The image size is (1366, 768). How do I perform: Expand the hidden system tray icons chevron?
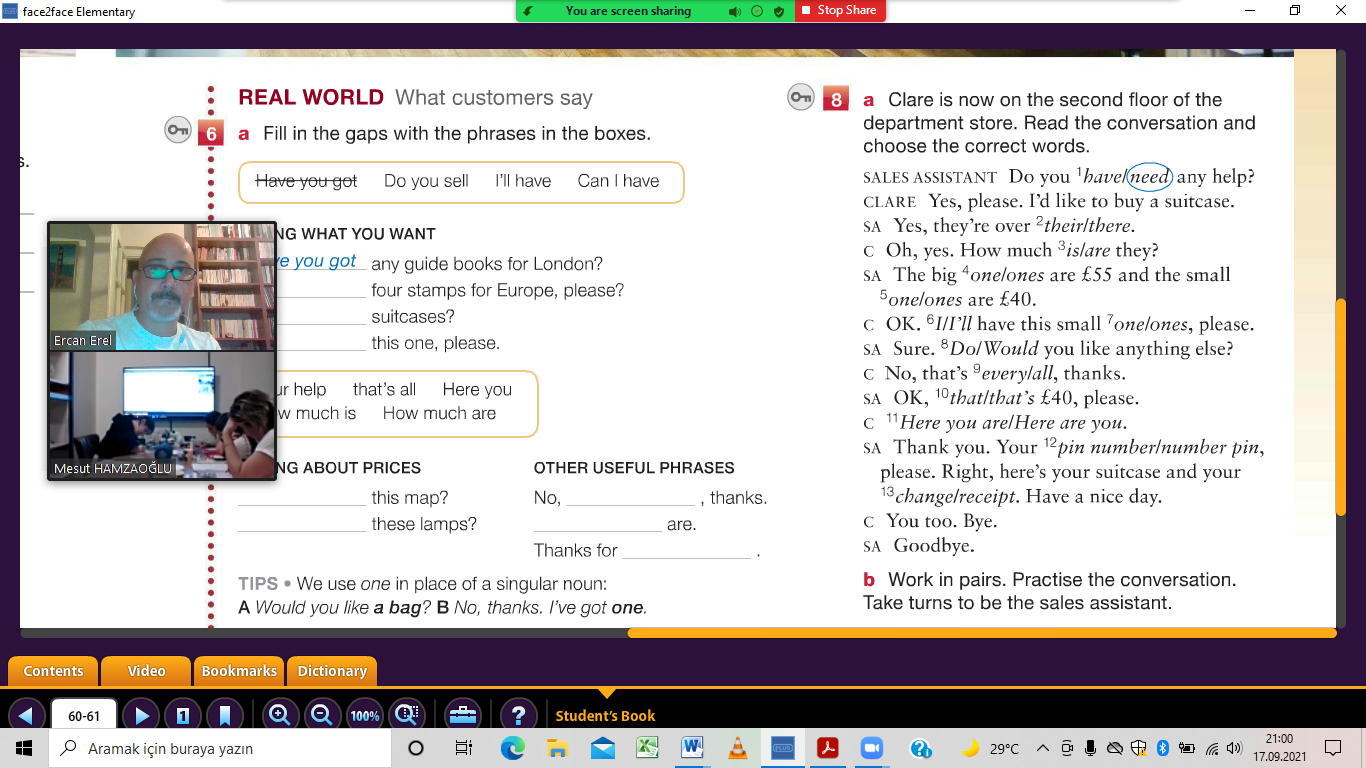(1042, 748)
